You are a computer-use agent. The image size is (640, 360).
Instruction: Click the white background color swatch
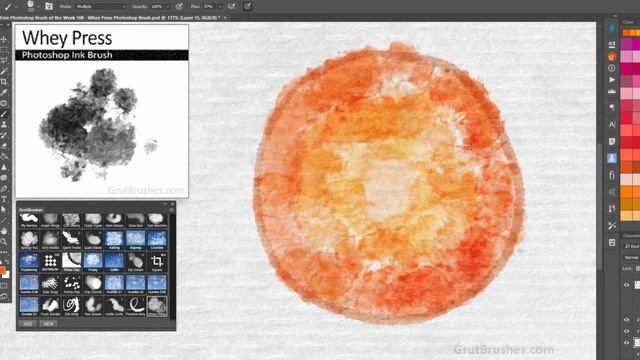[x=6, y=274]
